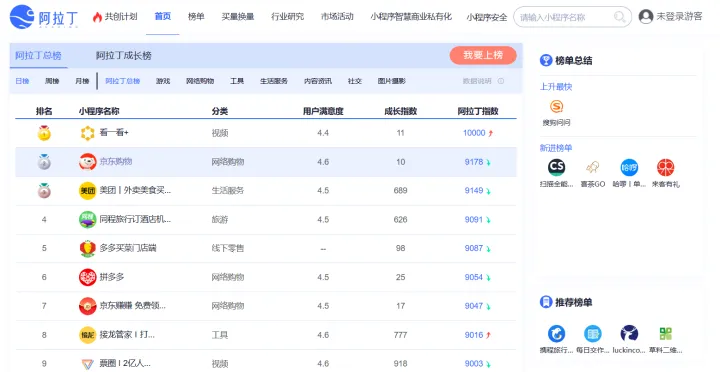Filter by the 图片摄影 category
The height and width of the screenshot is (372, 720).
[x=392, y=81]
